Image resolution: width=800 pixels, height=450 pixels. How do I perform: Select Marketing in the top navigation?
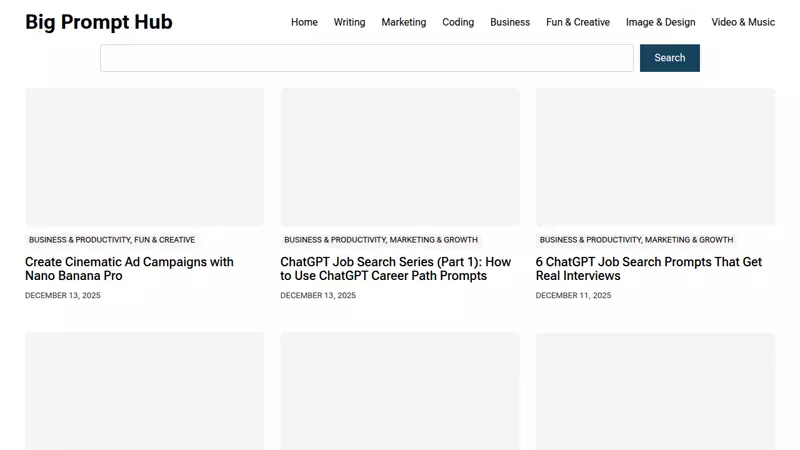click(x=403, y=22)
